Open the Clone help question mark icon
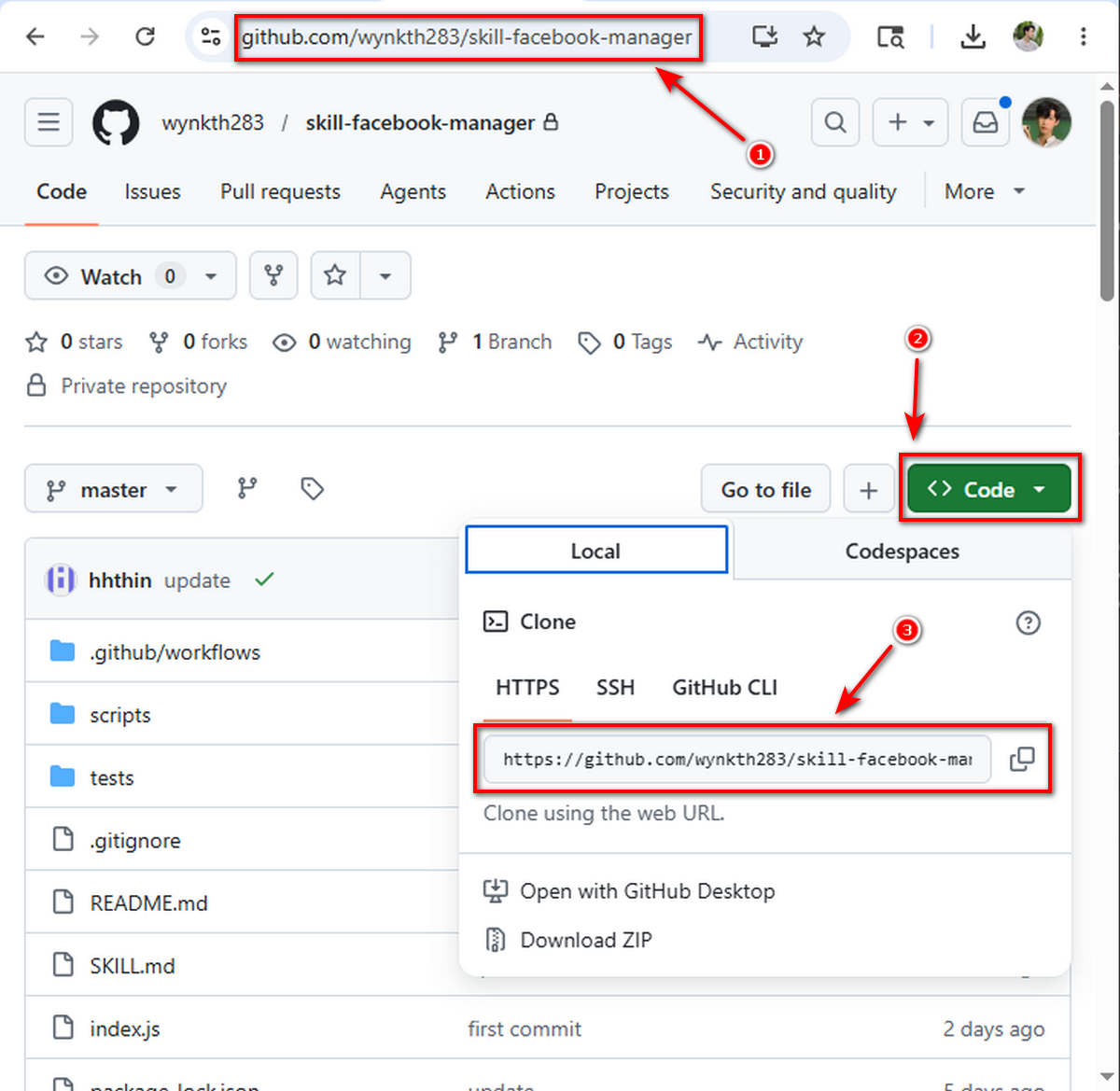This screenshot has height=1091, width=1120. pos(1028,622)
